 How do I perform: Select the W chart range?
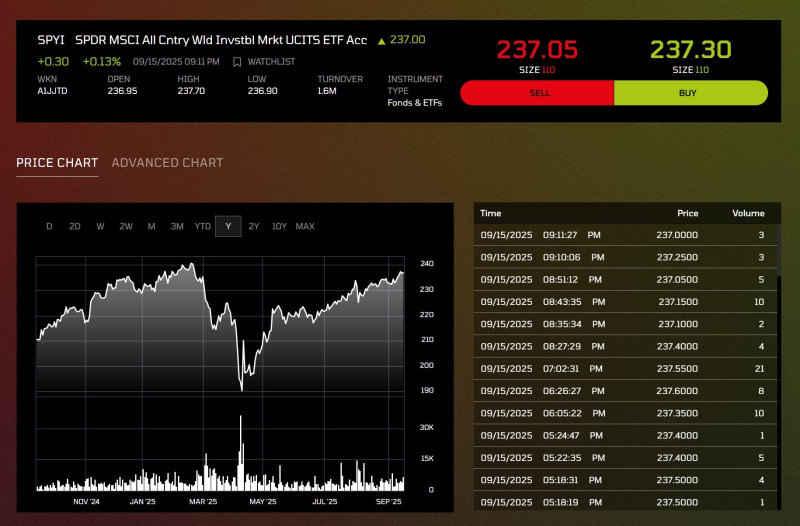[x=101, y=226]
